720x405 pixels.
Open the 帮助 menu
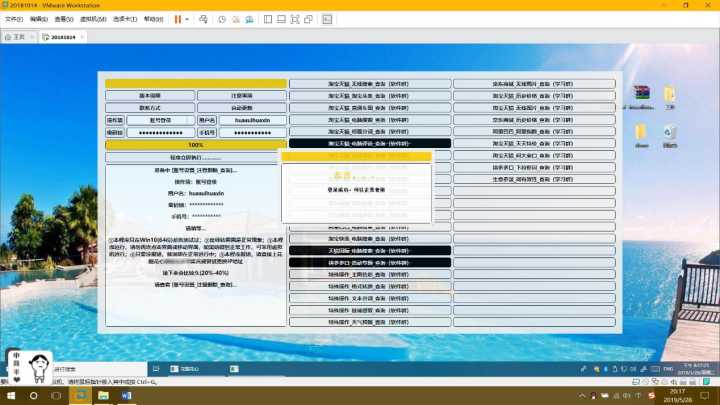pyautogui.click(x=153, y=19)
